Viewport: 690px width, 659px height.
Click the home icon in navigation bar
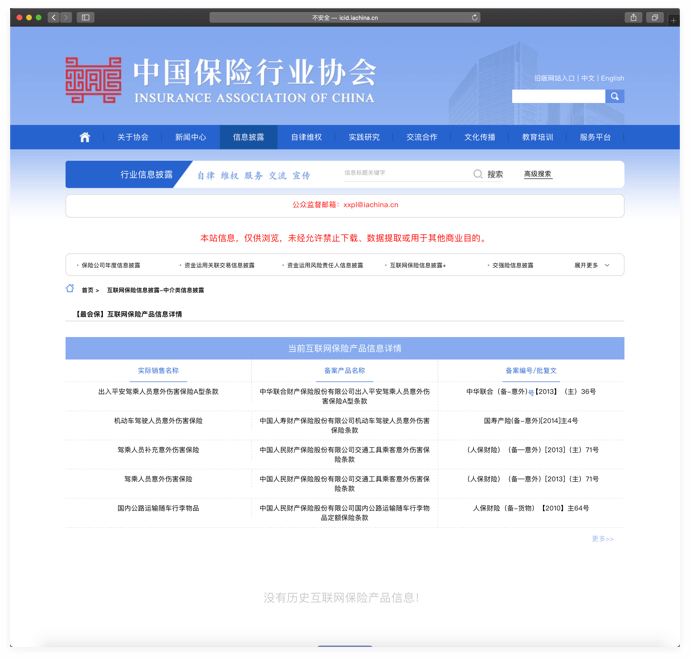[84, 137]
